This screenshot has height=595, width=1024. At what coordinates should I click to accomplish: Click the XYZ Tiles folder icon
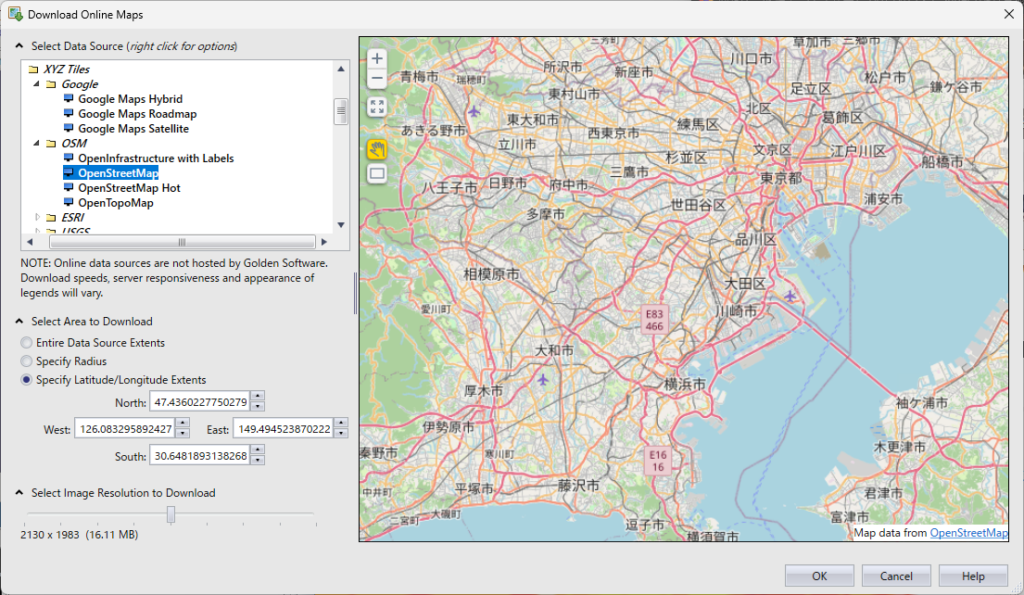(33, 69)
